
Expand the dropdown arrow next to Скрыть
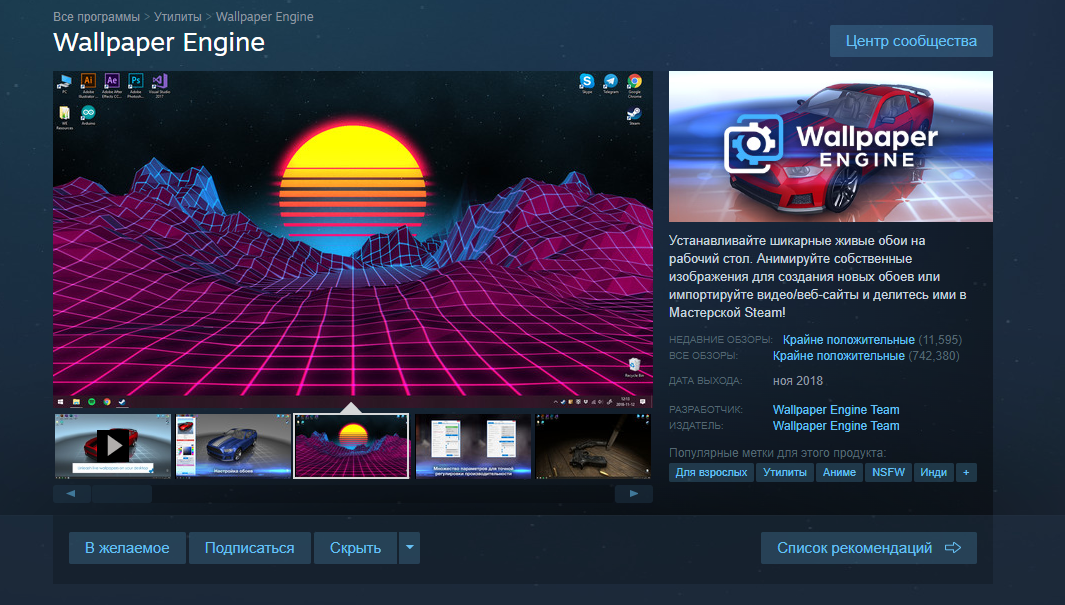point(410,548)
